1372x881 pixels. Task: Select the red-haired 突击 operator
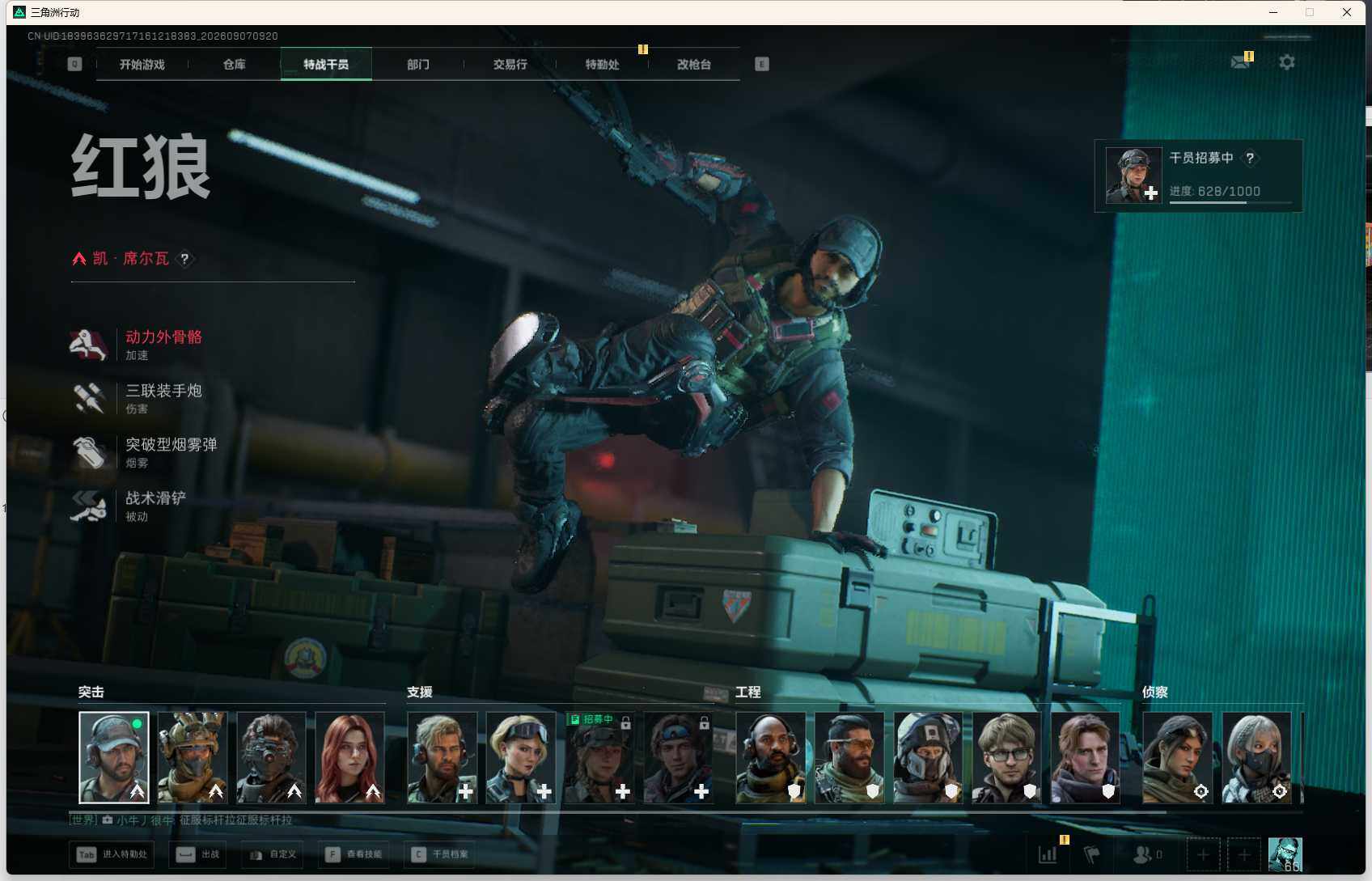click(x=349, y=757)
